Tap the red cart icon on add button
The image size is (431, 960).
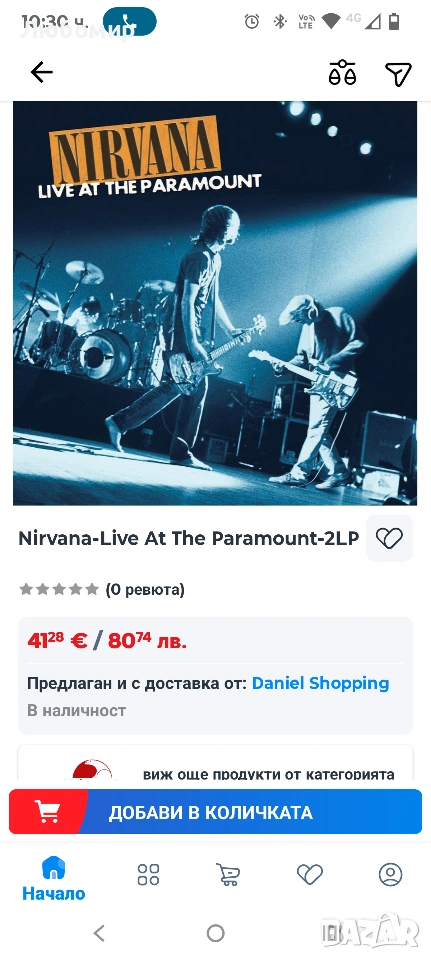tap(47, 812)
